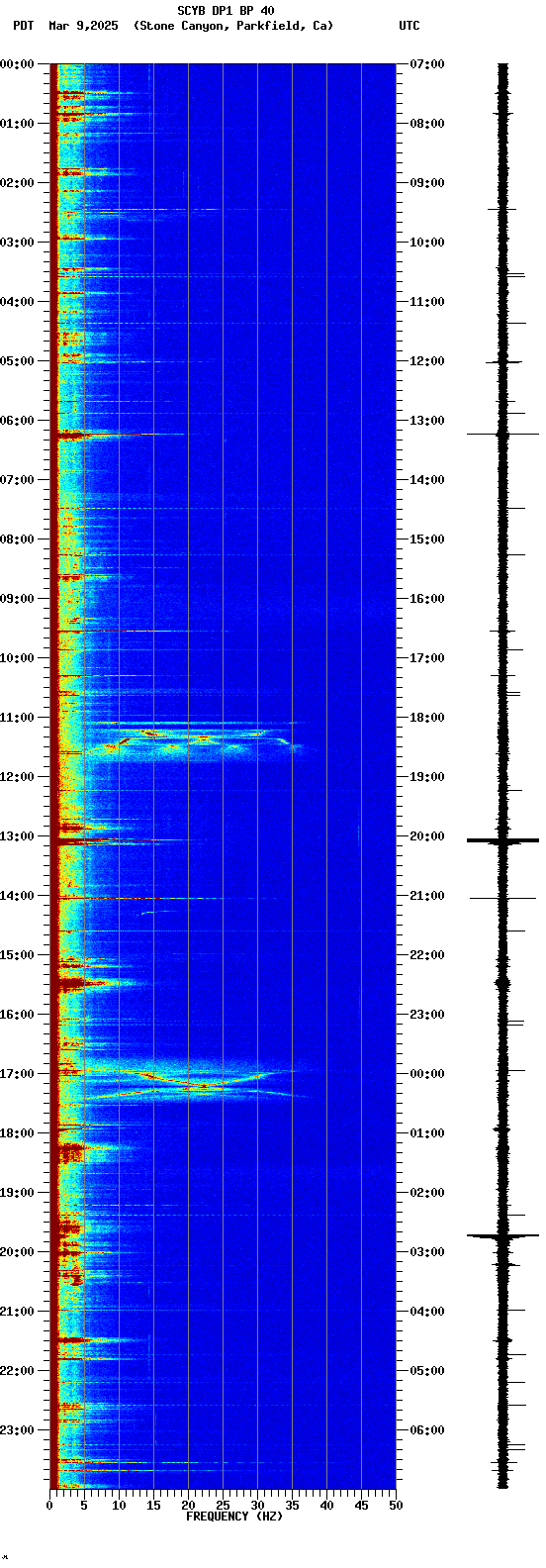
Task: Click the 06:00 UTC time label
Action: [x=427, y=1430]
